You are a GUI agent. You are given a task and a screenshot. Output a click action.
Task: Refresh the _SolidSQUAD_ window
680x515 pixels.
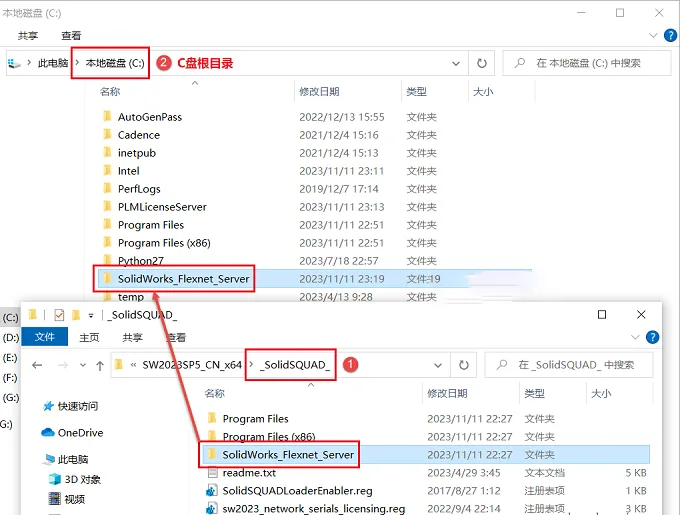pos(464,365)
